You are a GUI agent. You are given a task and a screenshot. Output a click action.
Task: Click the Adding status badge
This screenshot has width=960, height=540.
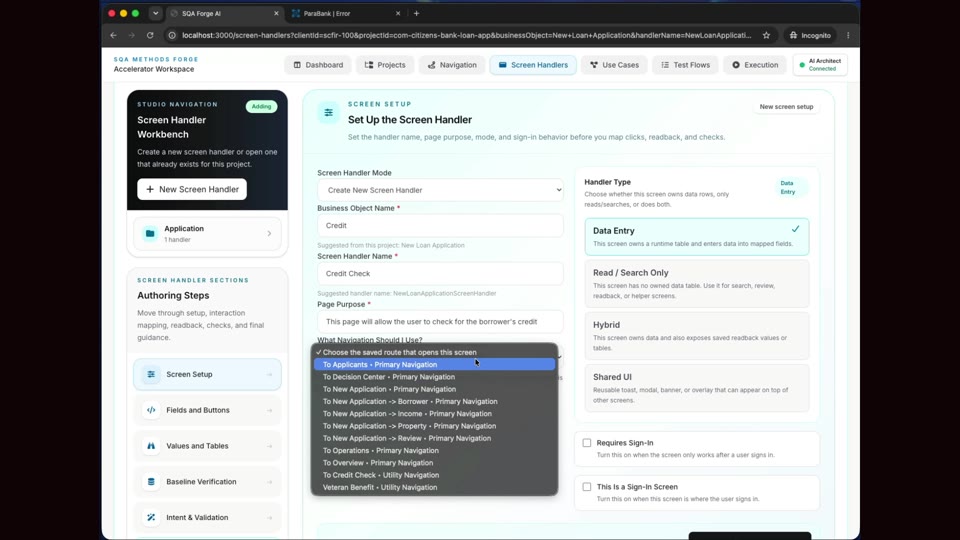tap(261, 107)
